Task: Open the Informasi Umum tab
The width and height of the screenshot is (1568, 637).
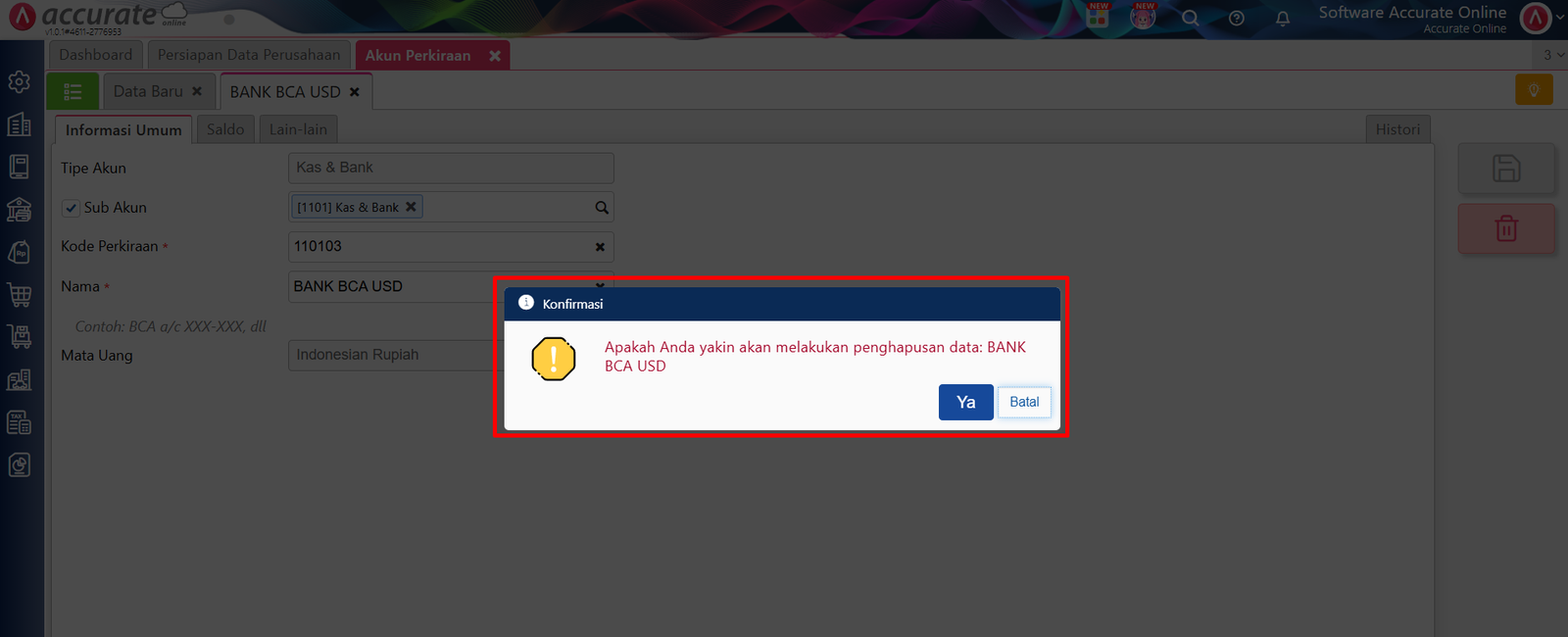Action: click(123, 129)
